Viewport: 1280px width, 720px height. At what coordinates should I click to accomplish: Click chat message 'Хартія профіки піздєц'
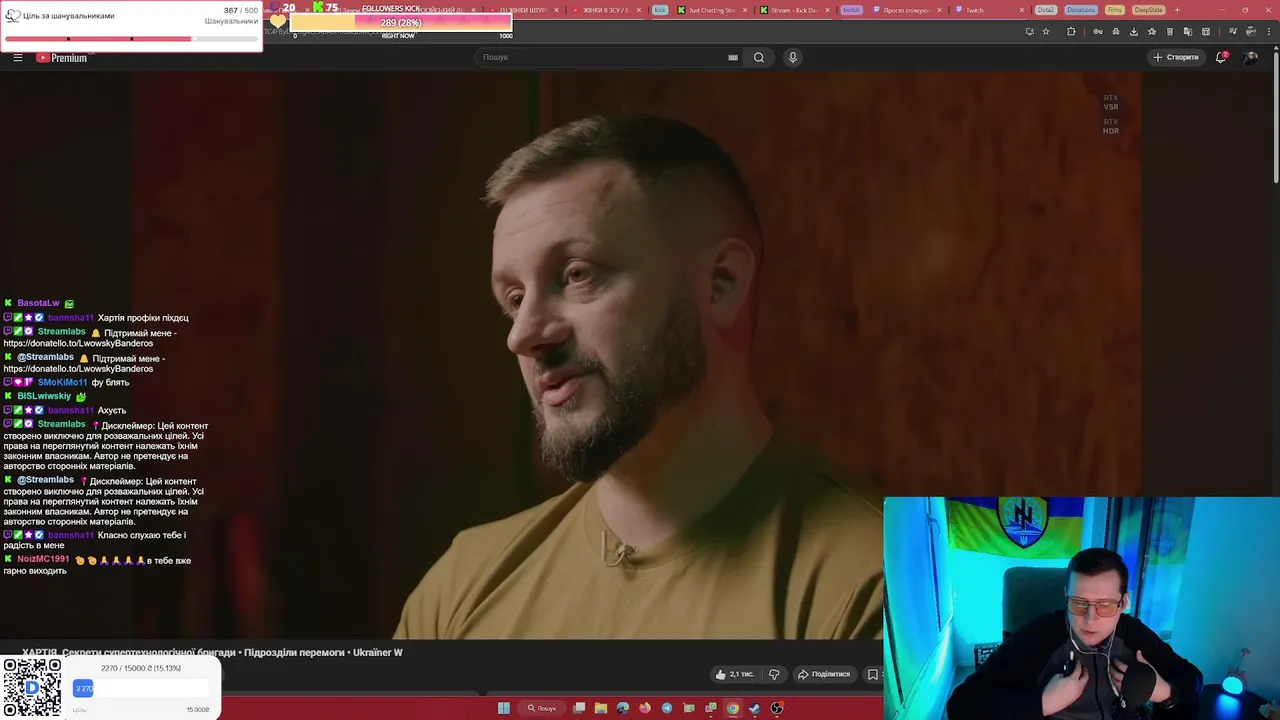(143, 318)
